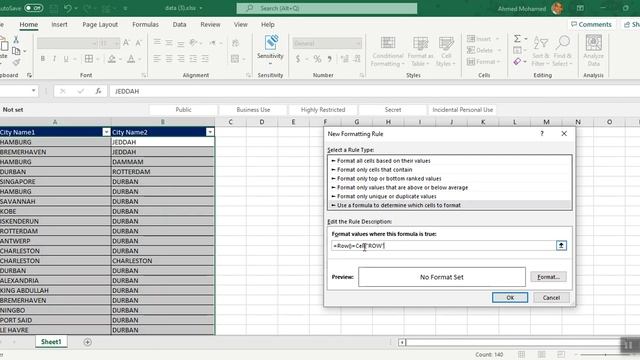Open the Comments pane button

[591, 24]
